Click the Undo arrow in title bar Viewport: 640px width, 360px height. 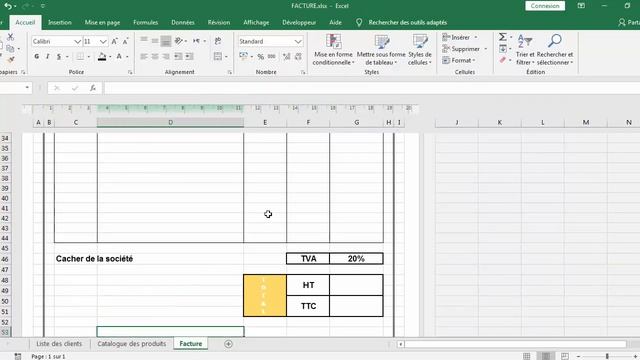pos(8,6)
